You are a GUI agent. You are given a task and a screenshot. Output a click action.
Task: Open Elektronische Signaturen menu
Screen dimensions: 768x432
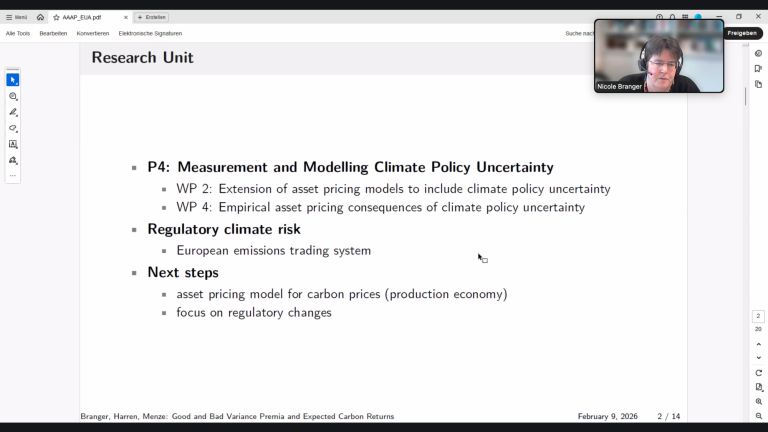[150, 33]
